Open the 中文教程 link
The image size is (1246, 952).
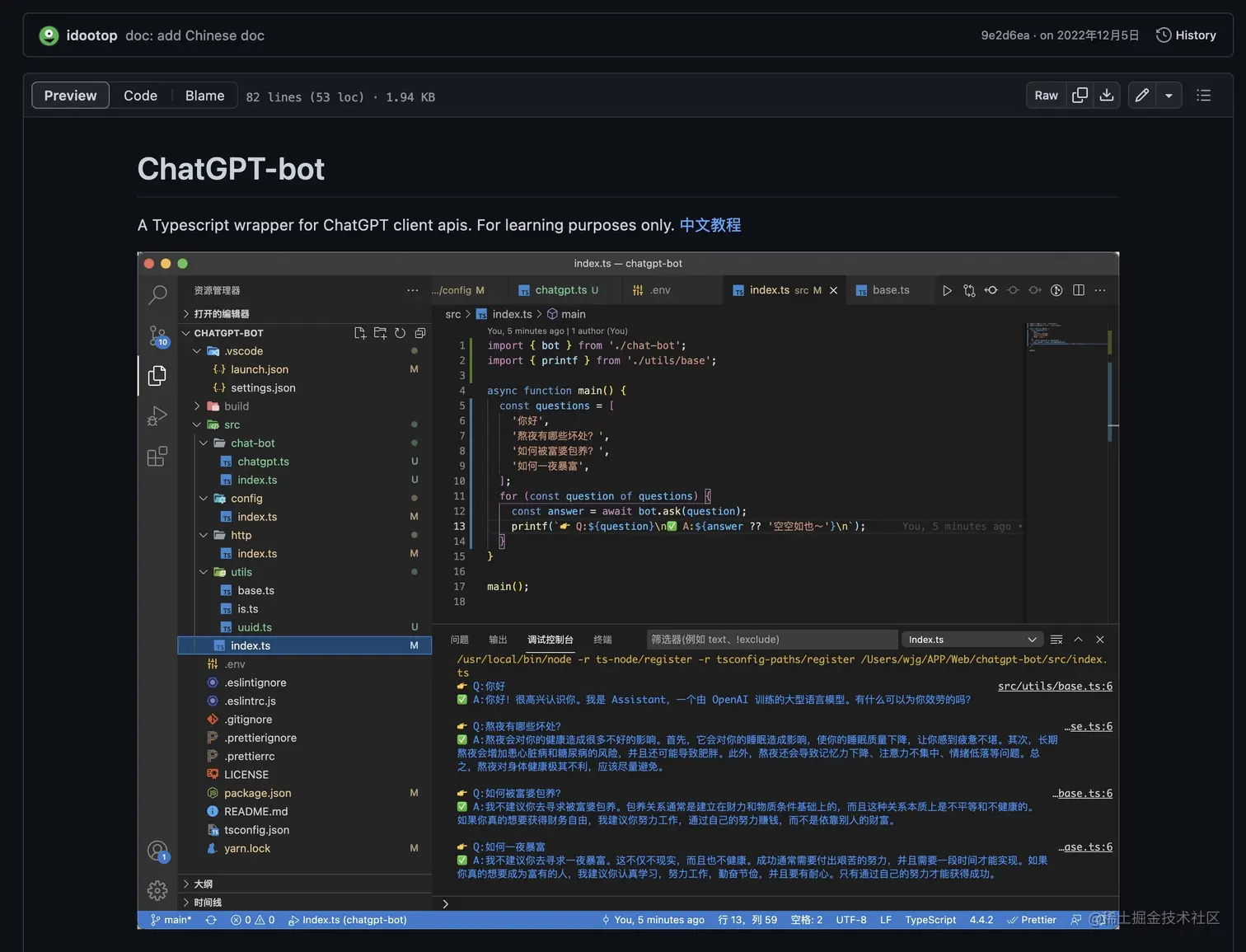(x=710, y=225)
